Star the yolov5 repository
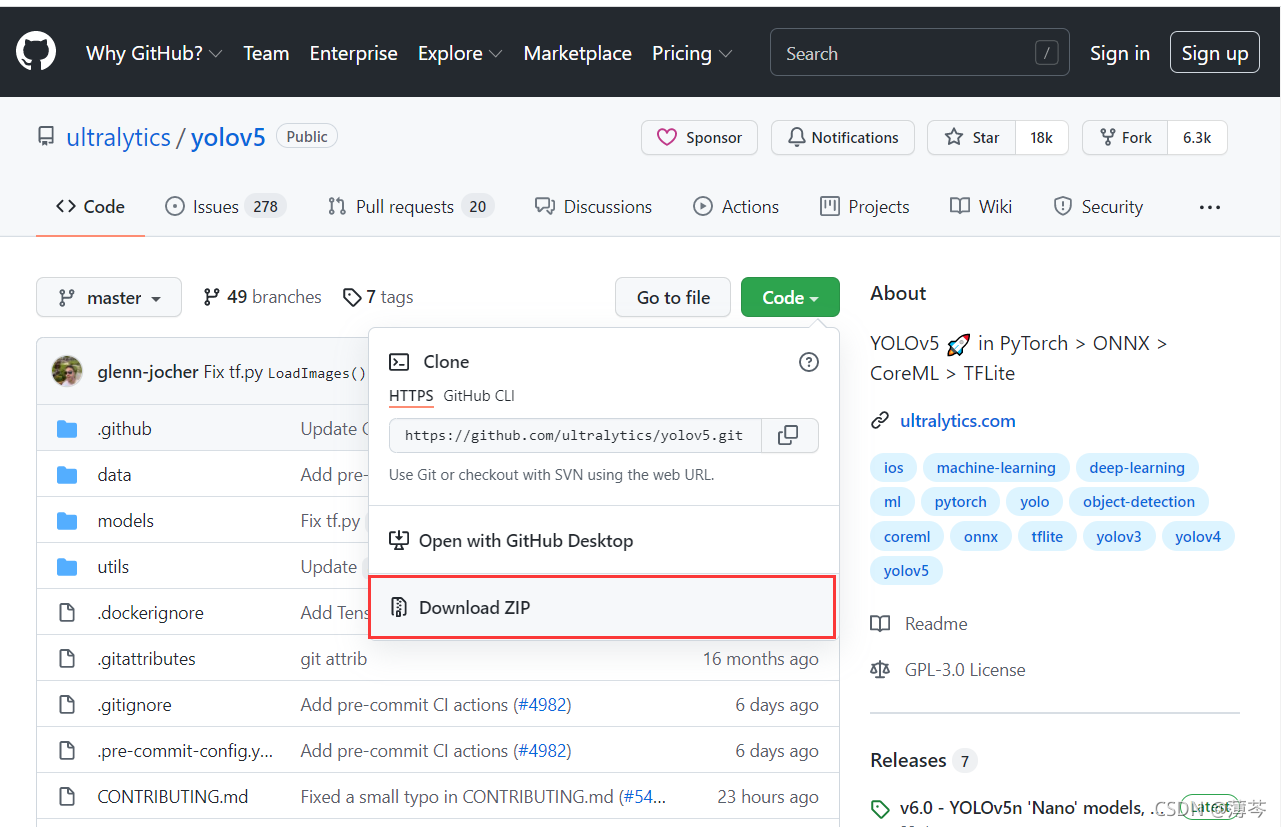The width and height of the screenshot is (1281, 827). [972, 138]
